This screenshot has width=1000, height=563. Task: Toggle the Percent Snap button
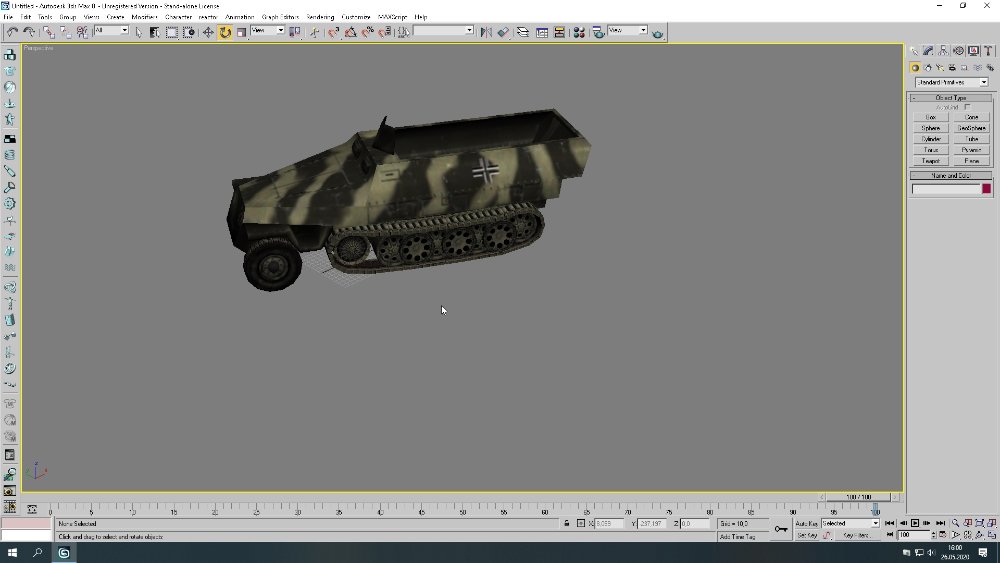pyautogui.click(x=368, y=32)
